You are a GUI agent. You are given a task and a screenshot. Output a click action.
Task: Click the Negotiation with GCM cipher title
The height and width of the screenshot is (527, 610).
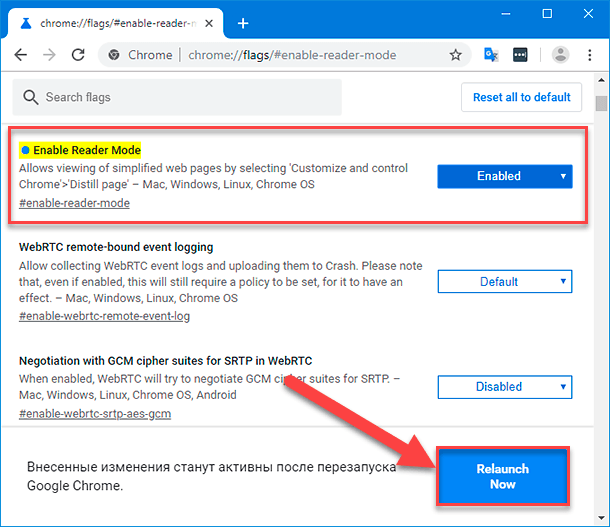point(165,361)
